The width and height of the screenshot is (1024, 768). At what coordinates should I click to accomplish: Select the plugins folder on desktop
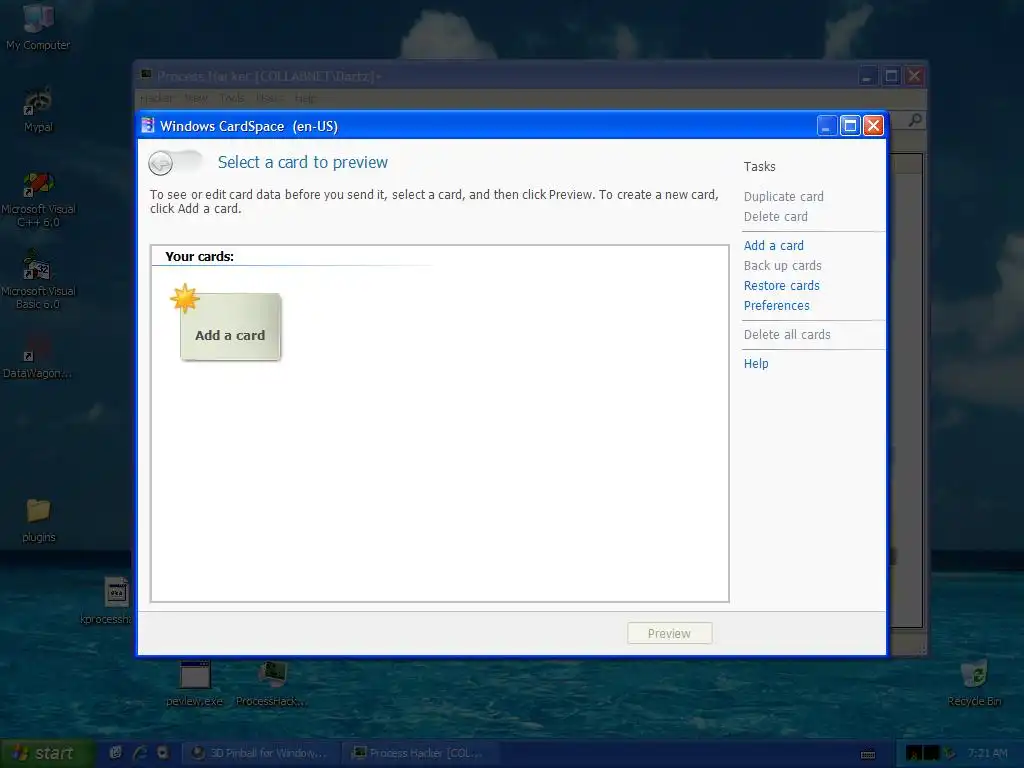click(39, 520)
